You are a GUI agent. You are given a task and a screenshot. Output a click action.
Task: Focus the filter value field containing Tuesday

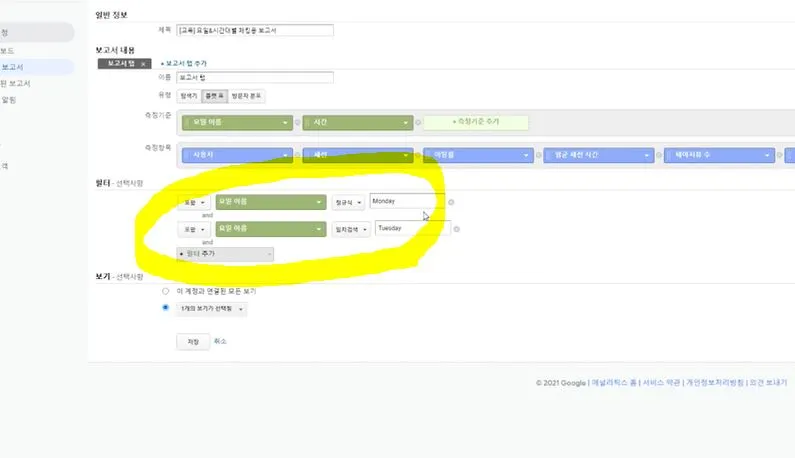click(413, 228)
